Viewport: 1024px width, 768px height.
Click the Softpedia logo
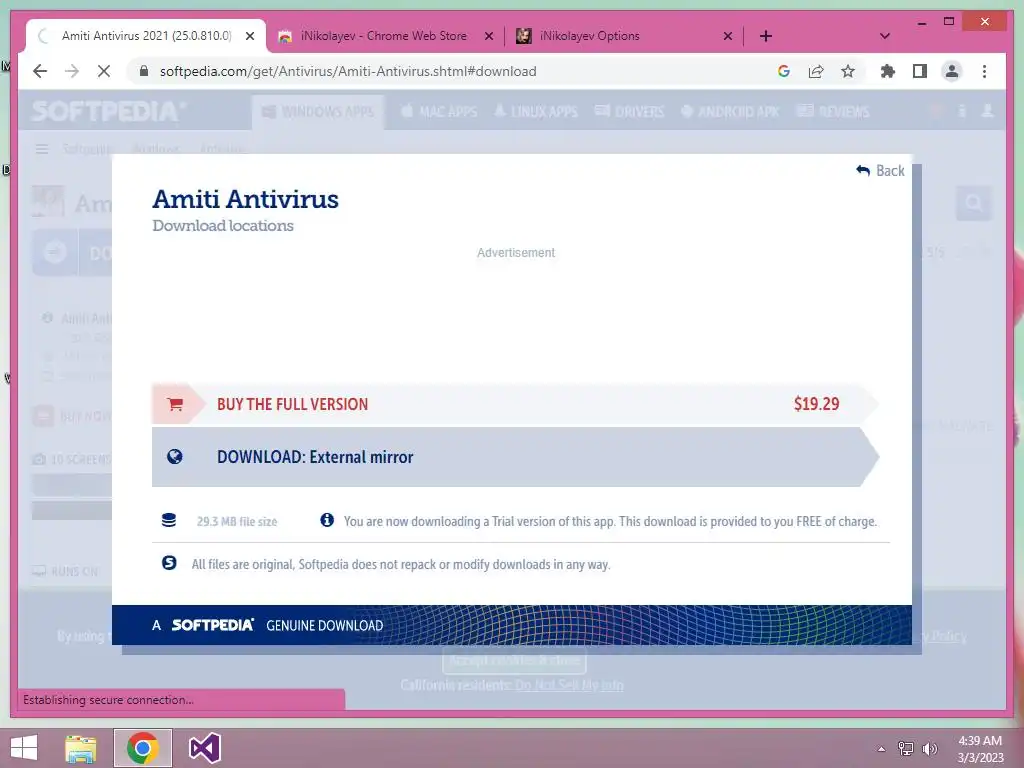tap(108, 112)
